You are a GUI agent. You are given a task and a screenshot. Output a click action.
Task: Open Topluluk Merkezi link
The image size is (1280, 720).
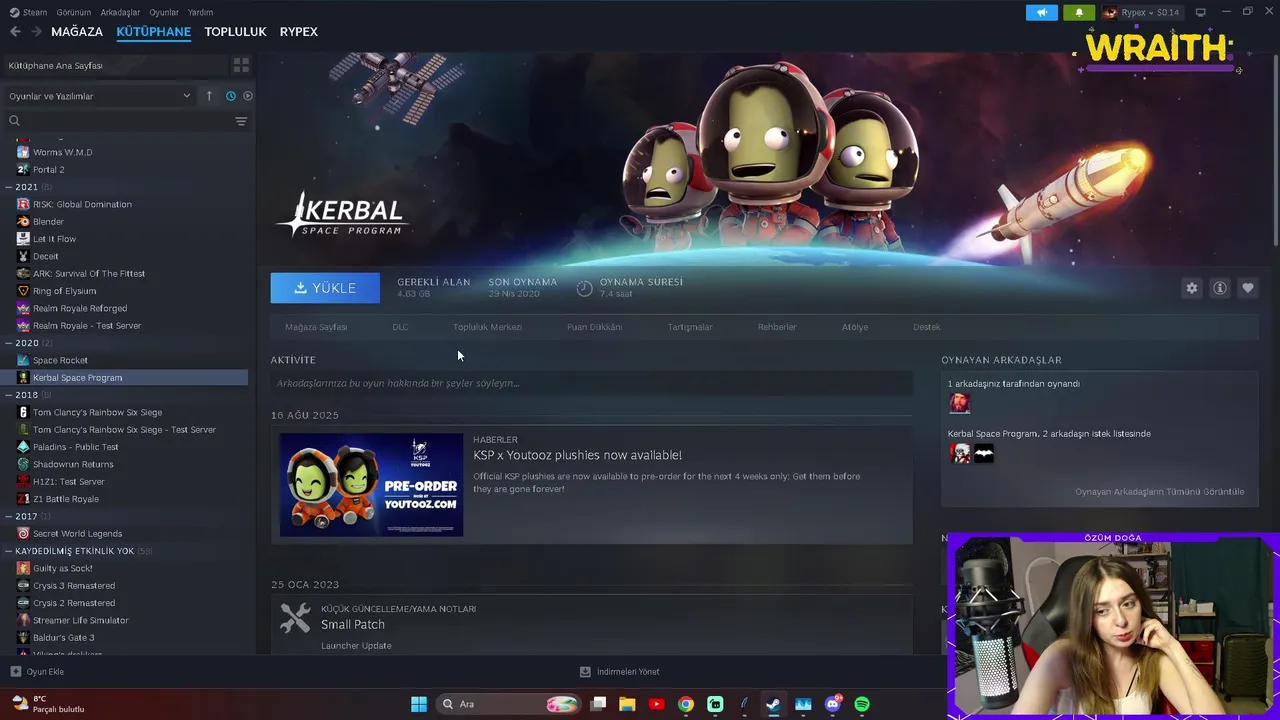coord(487,327)
